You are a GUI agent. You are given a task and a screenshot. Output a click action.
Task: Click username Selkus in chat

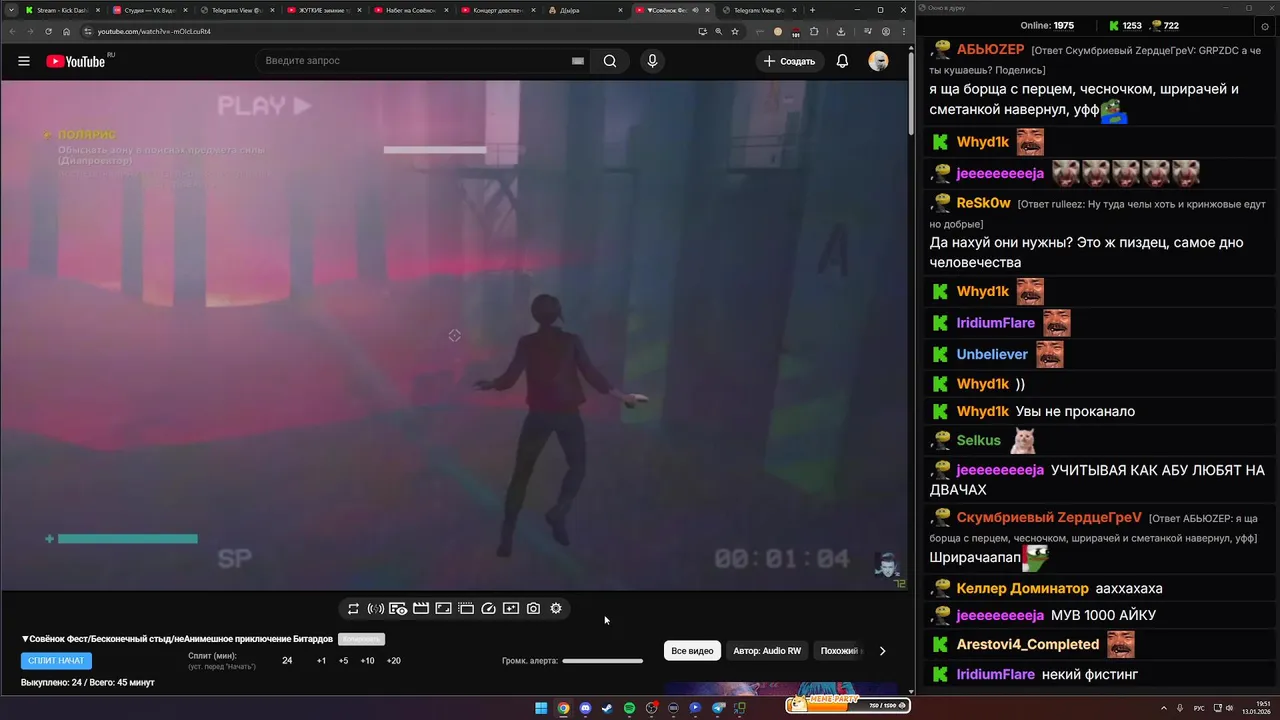click(x=978, y=440)
